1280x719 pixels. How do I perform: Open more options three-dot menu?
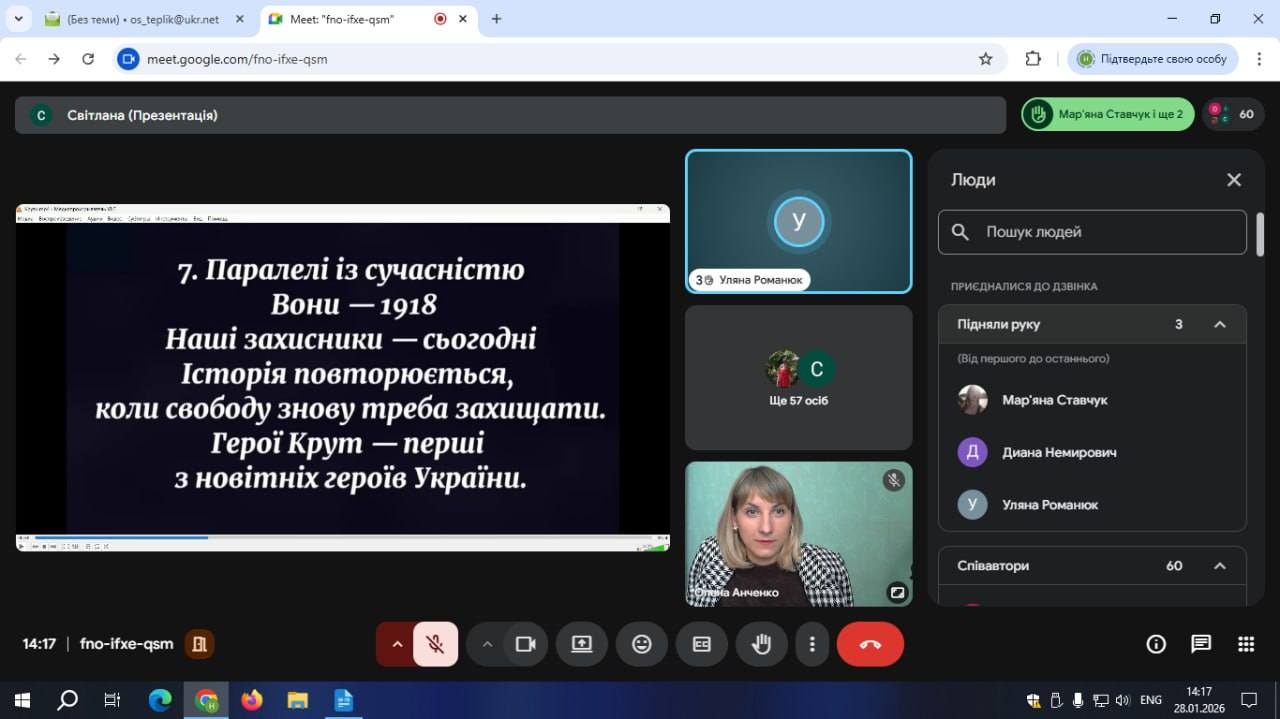click(x=813, y=644)
